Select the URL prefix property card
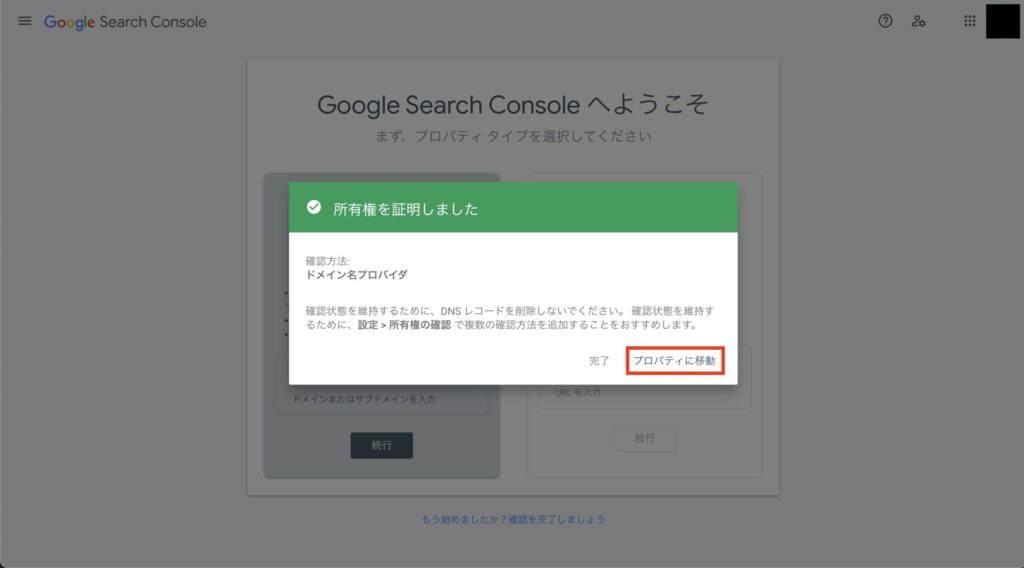The height and width of the screenshot is (568, 1024). (x=645, y=325)
